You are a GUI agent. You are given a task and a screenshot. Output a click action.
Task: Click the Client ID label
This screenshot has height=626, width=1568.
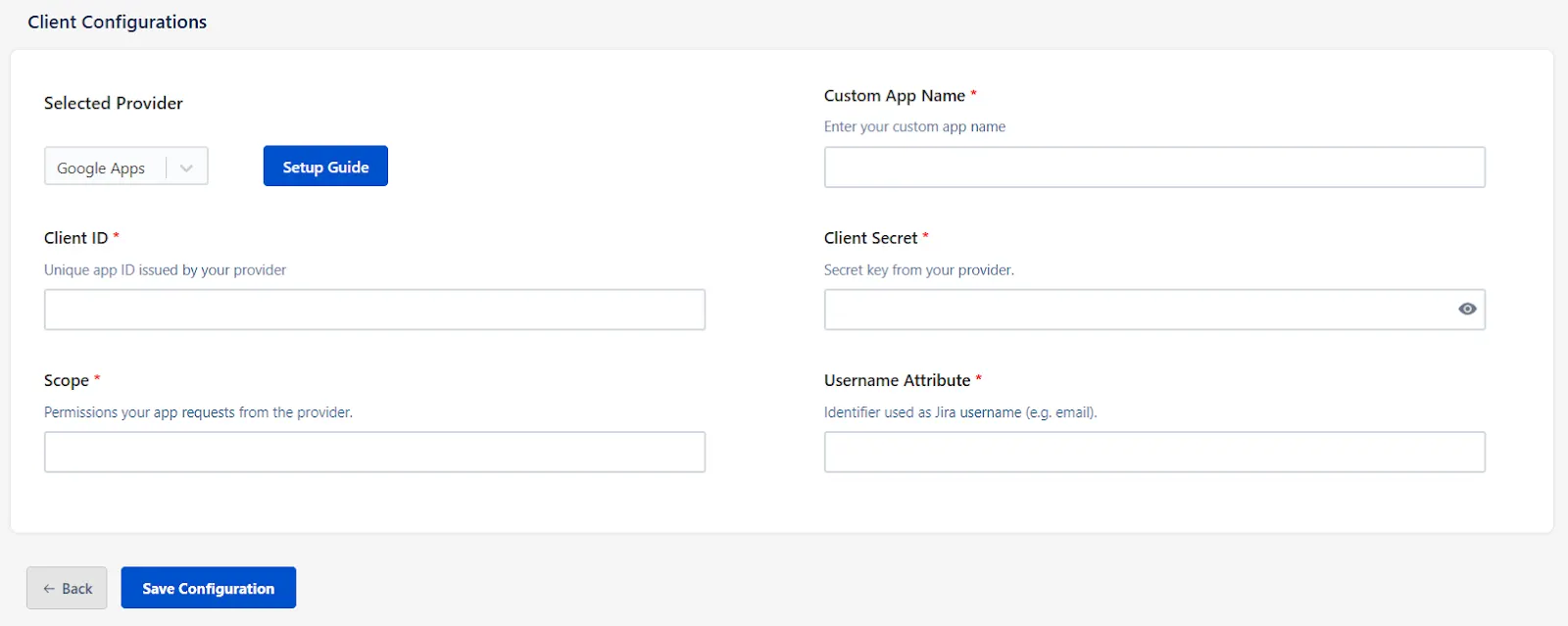76,238
